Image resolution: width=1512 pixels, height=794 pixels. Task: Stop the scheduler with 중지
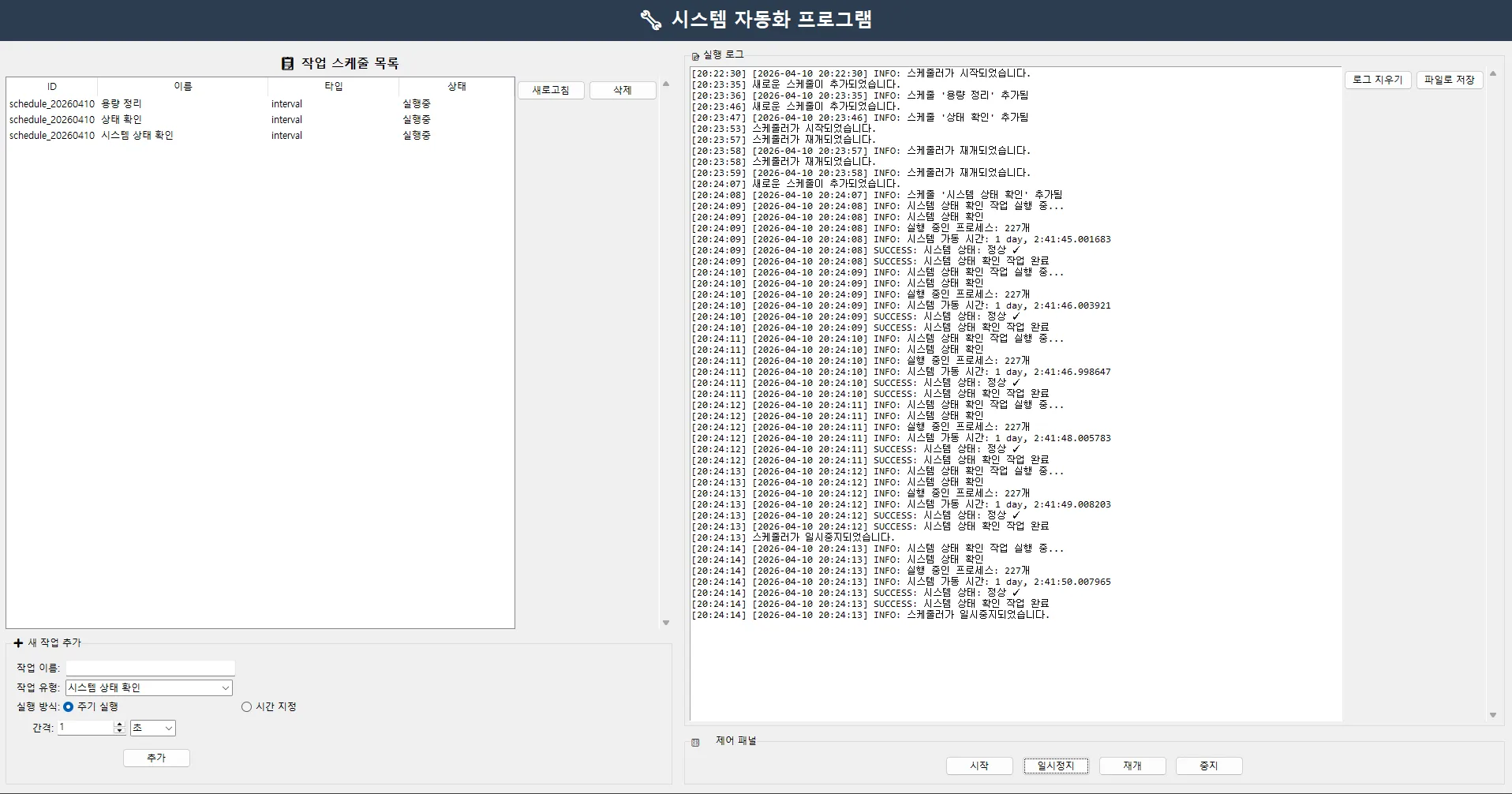tap(1209, 766)
